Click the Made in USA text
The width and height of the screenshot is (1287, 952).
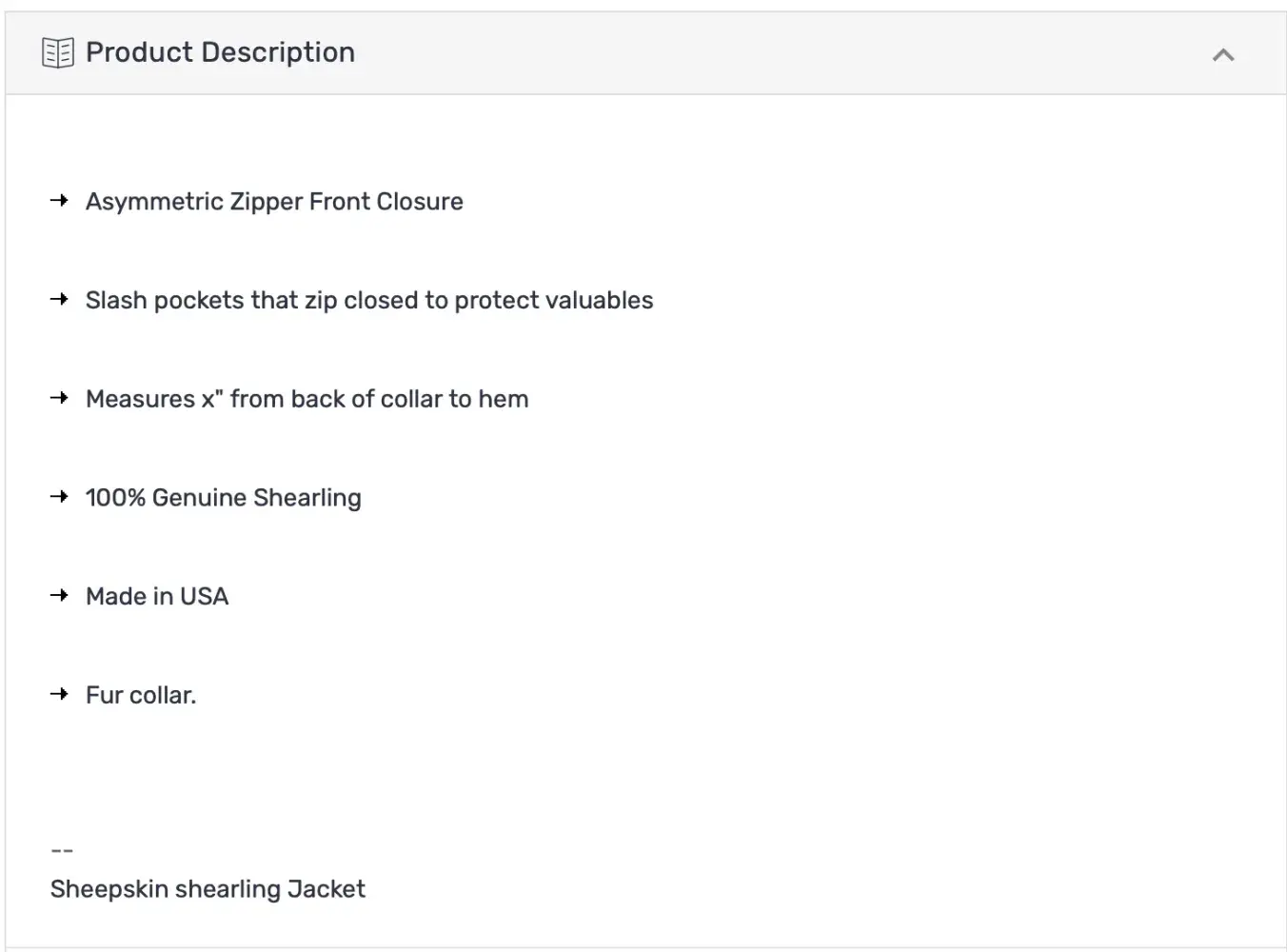pos(157,597)
